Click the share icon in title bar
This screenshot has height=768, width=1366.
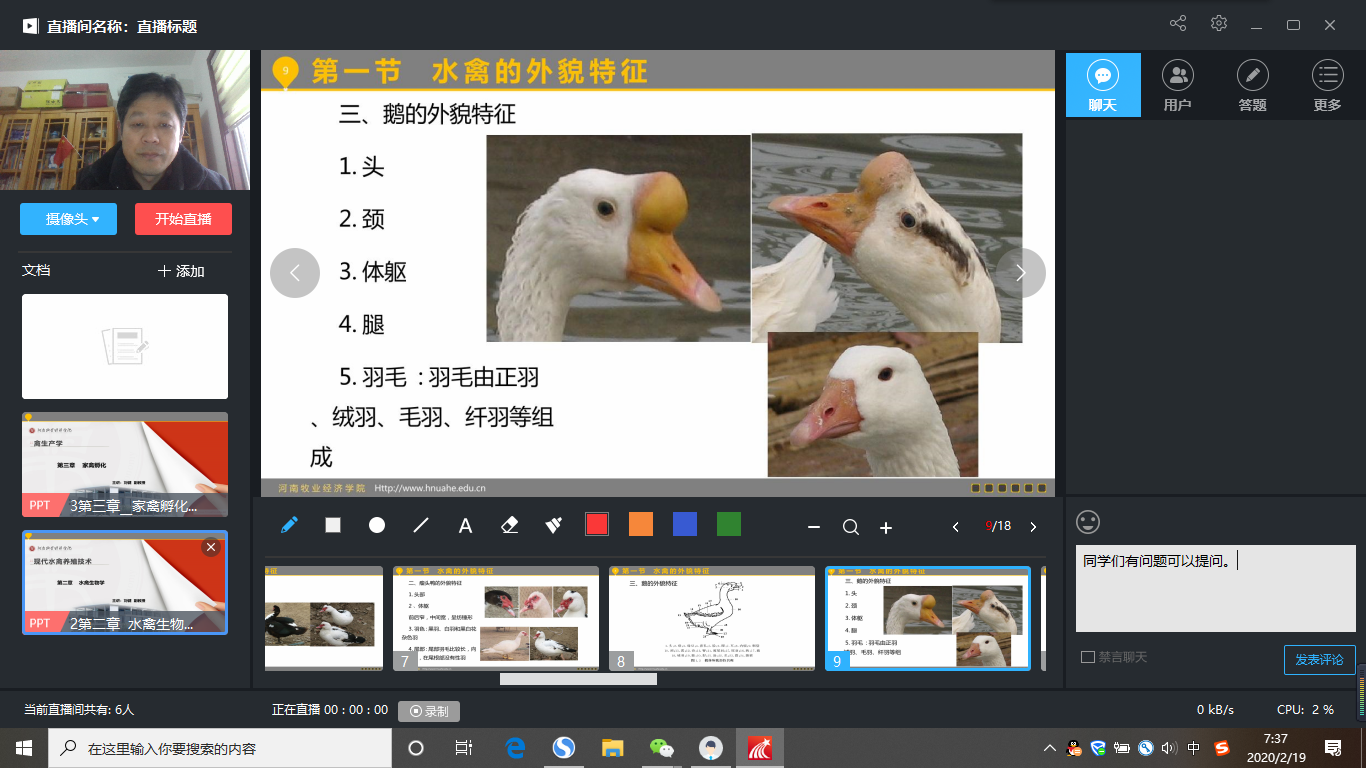[1178, 24]
